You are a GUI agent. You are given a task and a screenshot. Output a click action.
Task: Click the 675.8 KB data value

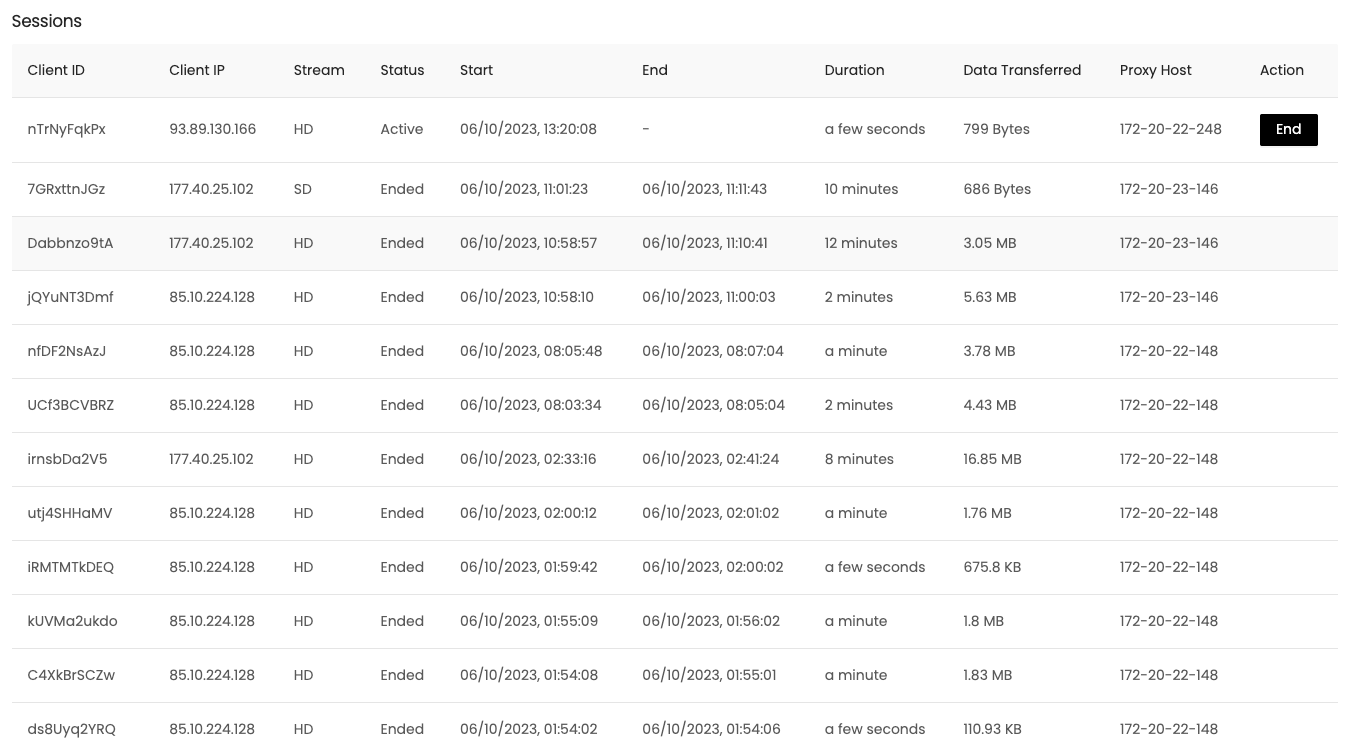(992, 567)
